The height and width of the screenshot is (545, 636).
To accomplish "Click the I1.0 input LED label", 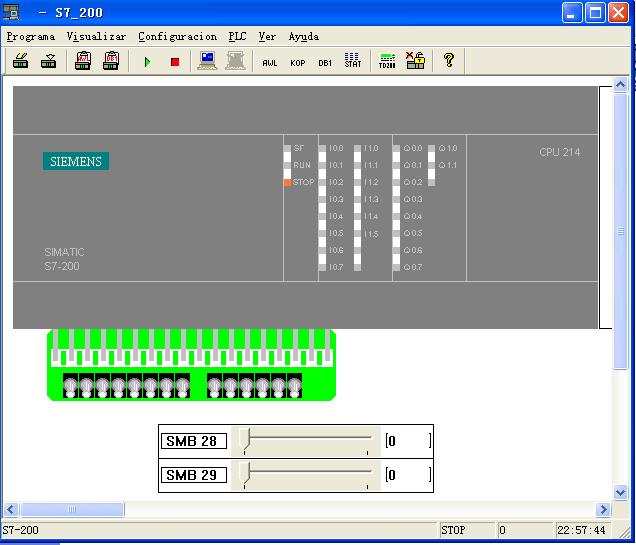I will click(x=371, y=148).
